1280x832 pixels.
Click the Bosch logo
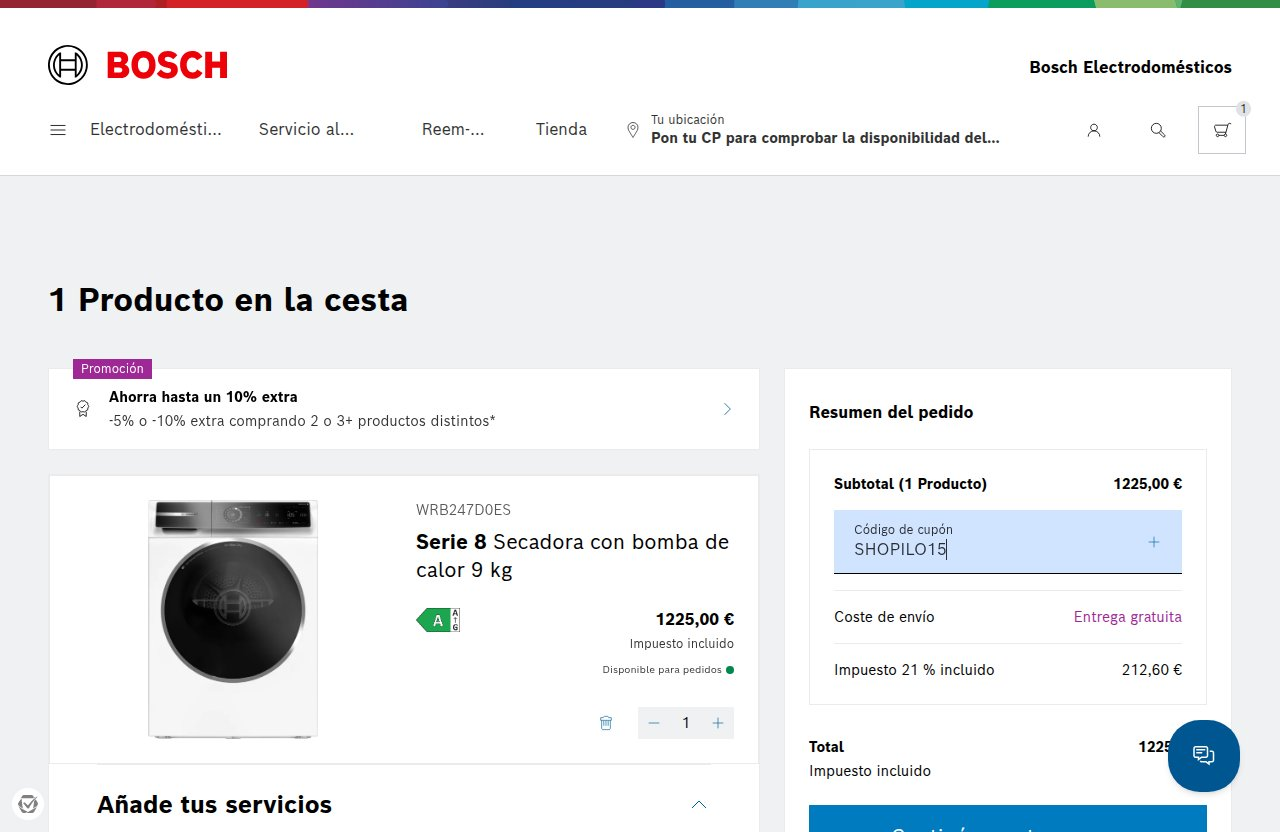point(138,65)
